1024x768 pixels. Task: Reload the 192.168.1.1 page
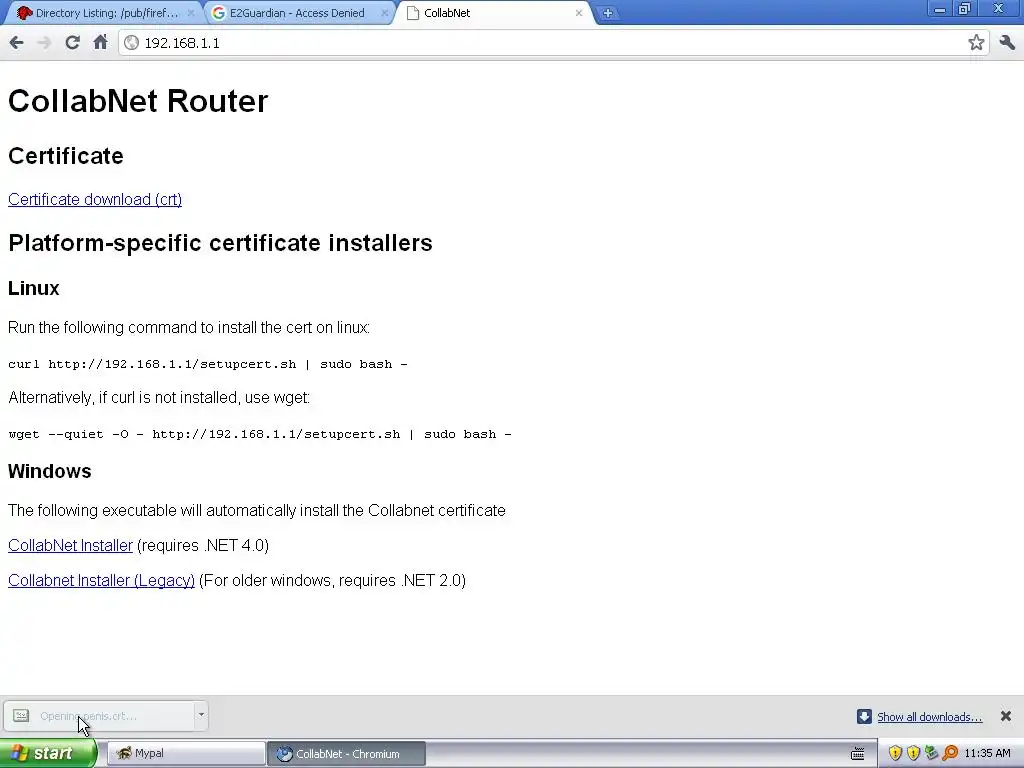(x=72, y=43)
